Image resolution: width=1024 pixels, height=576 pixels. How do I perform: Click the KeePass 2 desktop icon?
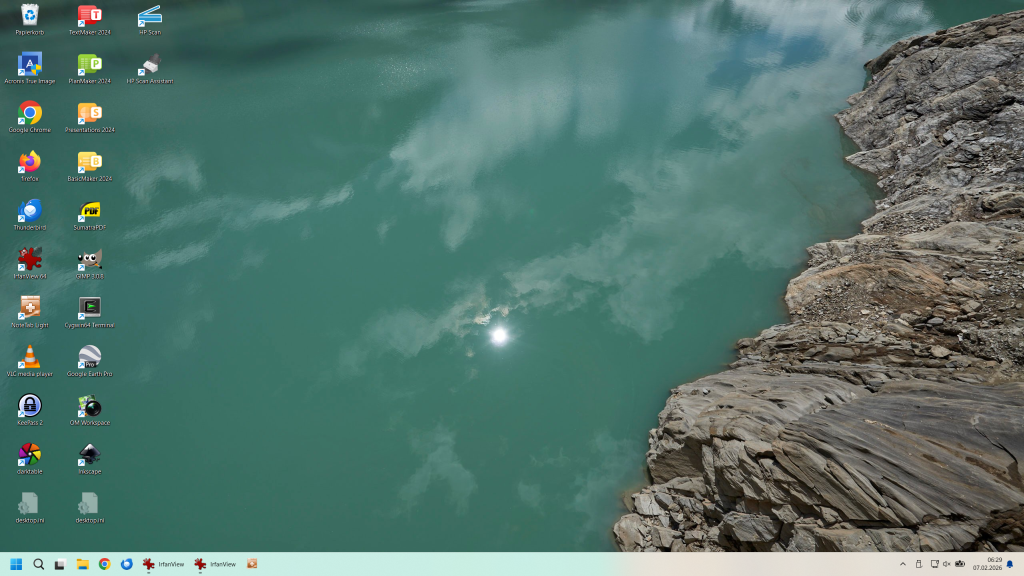(x=30, y=406)
